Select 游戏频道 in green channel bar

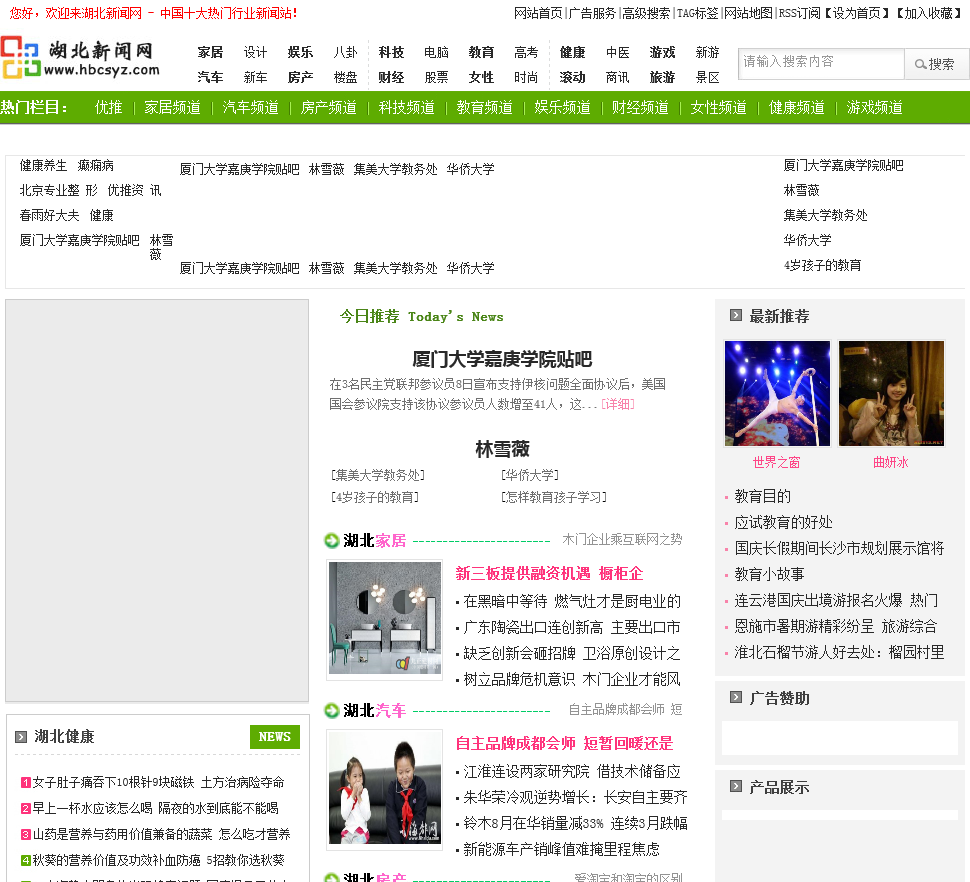coord(874,107)
